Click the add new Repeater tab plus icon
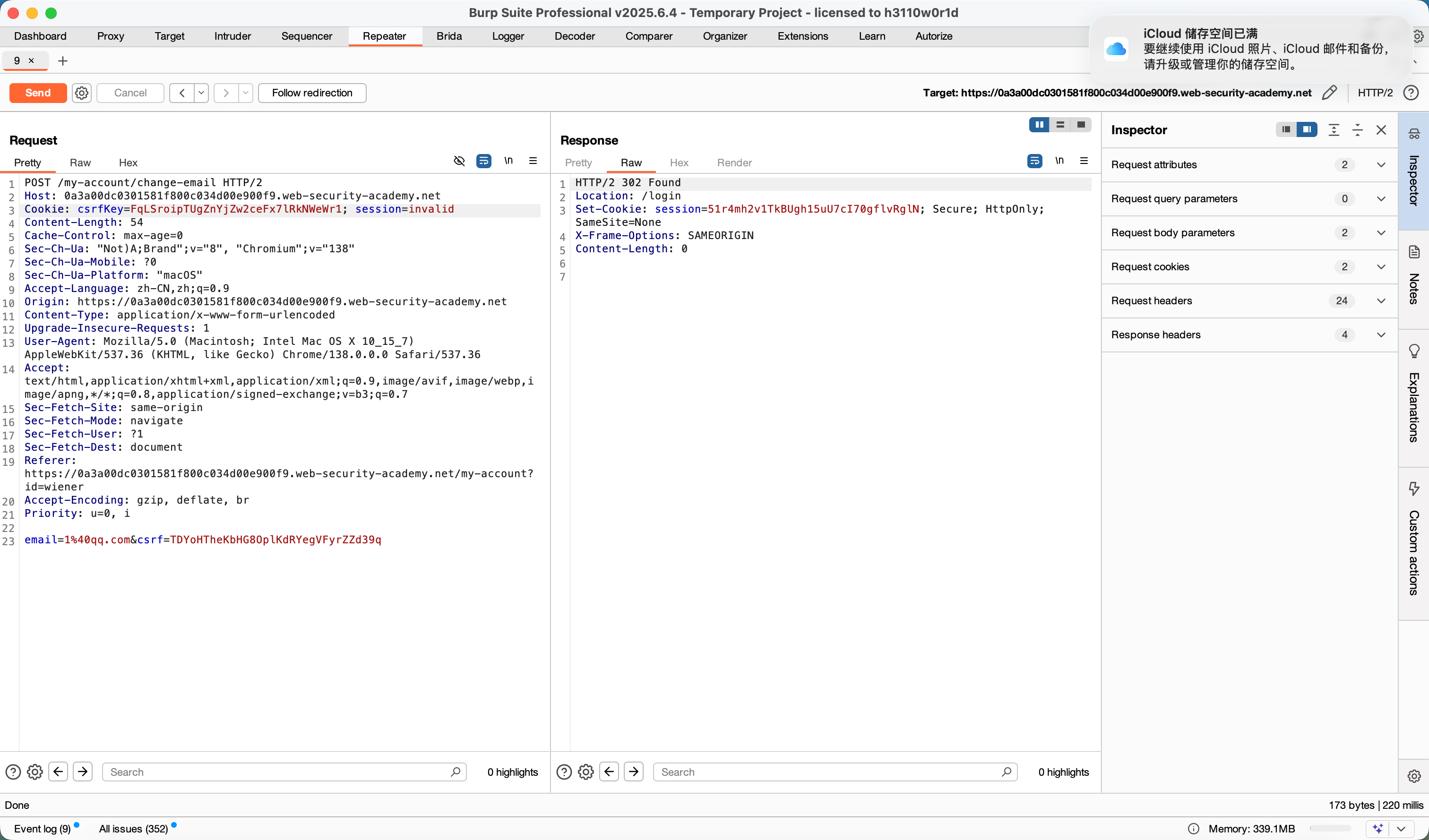This screenshot has width=1429, height=840. (63, 60)
